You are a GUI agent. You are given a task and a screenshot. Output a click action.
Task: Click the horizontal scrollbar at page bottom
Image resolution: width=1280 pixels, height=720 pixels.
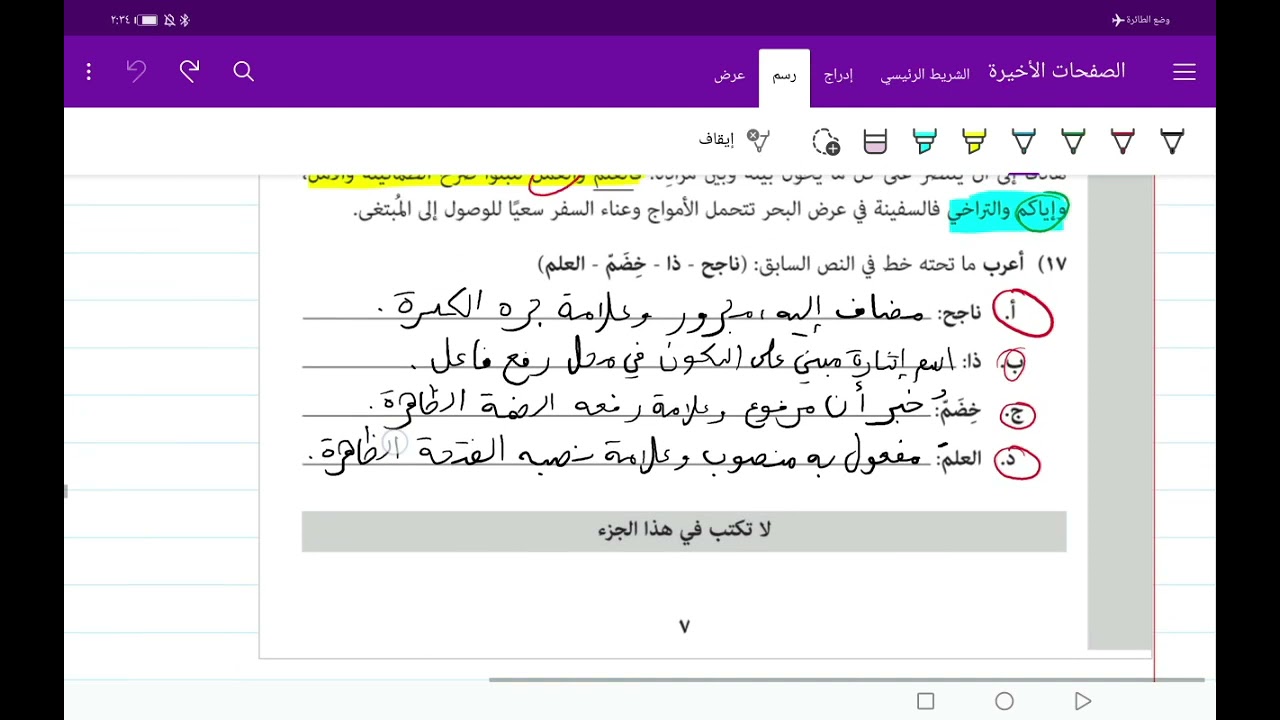[x=846, y=680]
